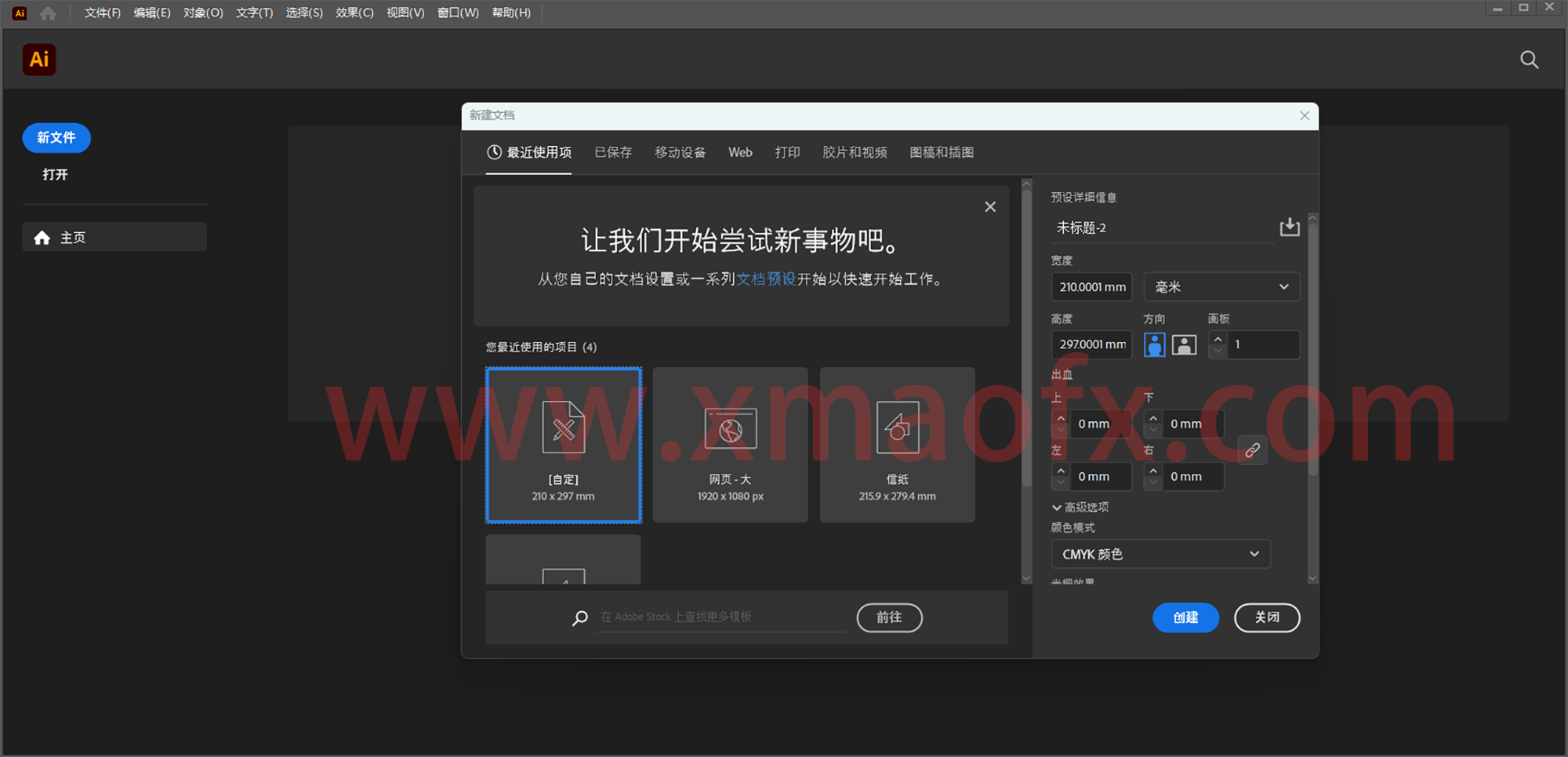The width and height of the screenshot is (1568, 757).
Task: Open the CMYK 颜色 color mode dropdown
Action: click(x=1160, y=554)
